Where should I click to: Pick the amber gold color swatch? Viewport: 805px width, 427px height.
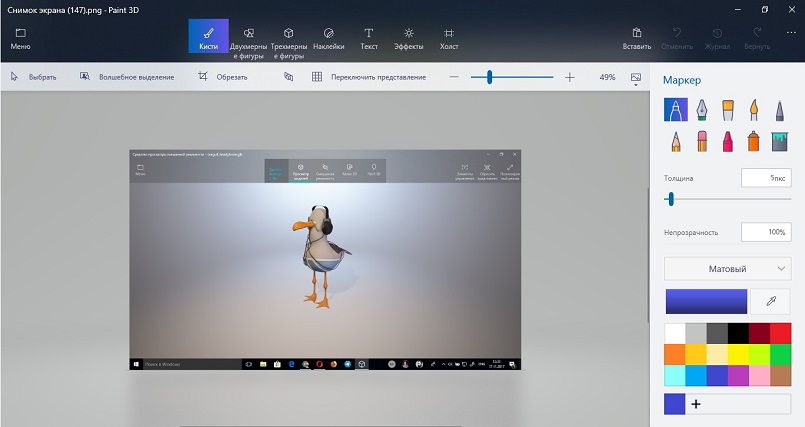[696, 354]
